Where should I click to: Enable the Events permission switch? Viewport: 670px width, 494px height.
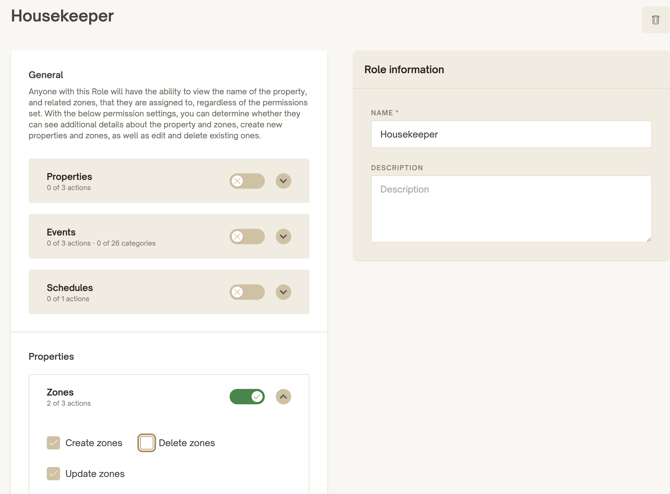coord(247,236)
